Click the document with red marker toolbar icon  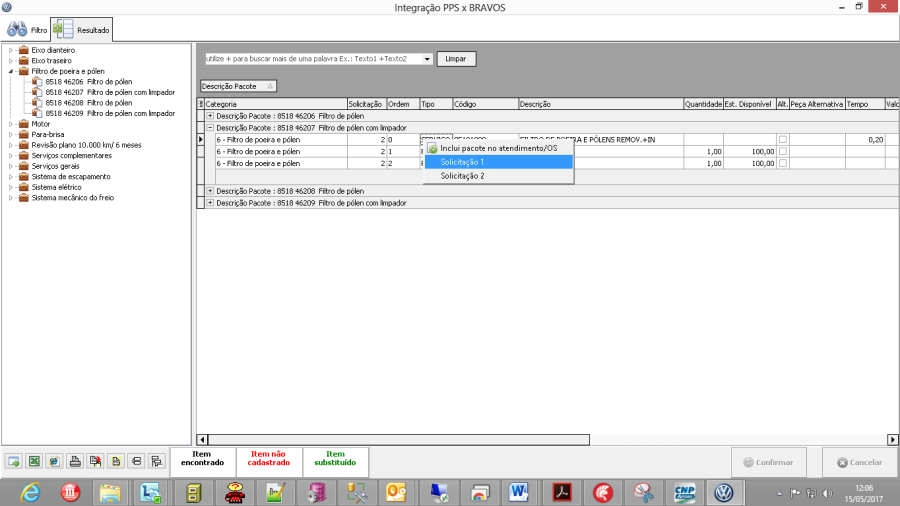(x=95, y=462)
